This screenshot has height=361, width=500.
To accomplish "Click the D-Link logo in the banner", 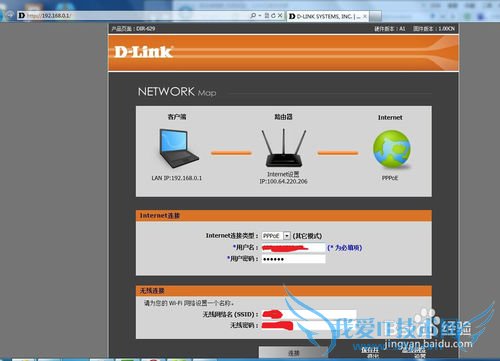I will [x=143, y=52].
